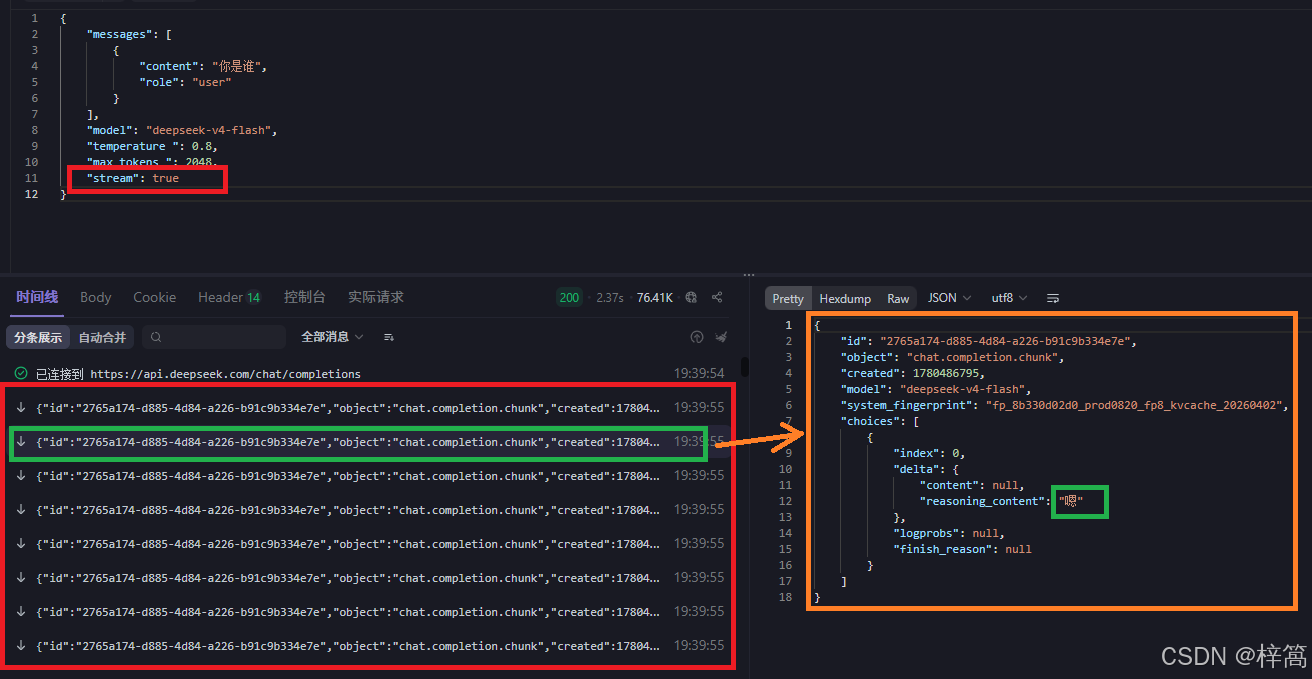Switch to the 实际请求 tab
This screenshot has width=1312, height=679.
pos(376,297)
